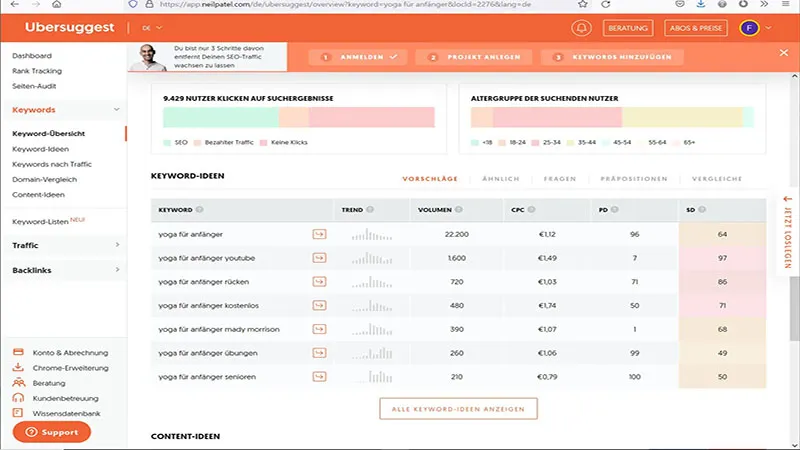800x450 pixels.
Task: Open Keyword-Ideen in sidebar
Action: (40, 149)
